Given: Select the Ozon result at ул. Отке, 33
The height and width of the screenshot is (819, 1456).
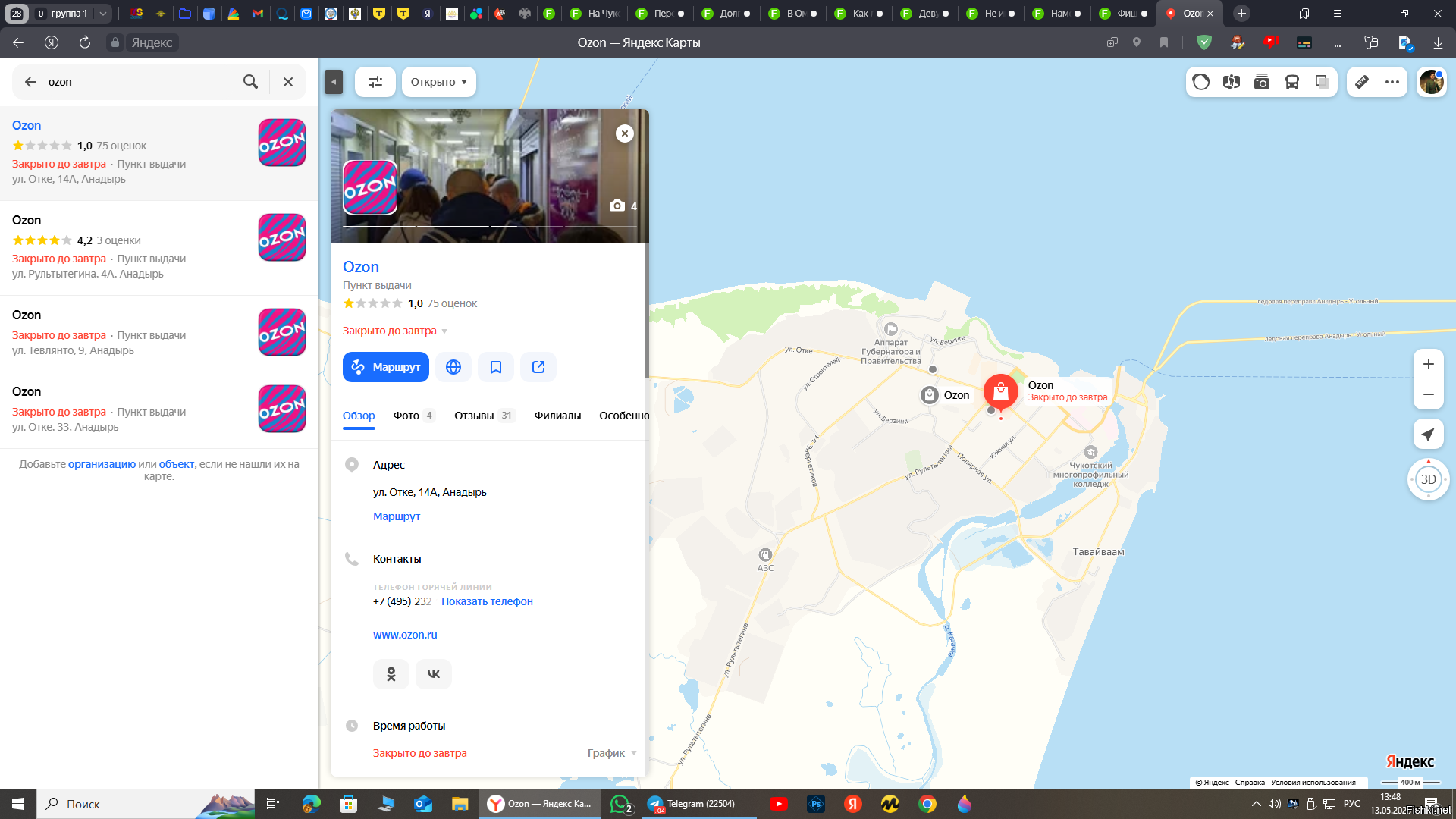Looking at the screenshot, I should pos(159,409).
